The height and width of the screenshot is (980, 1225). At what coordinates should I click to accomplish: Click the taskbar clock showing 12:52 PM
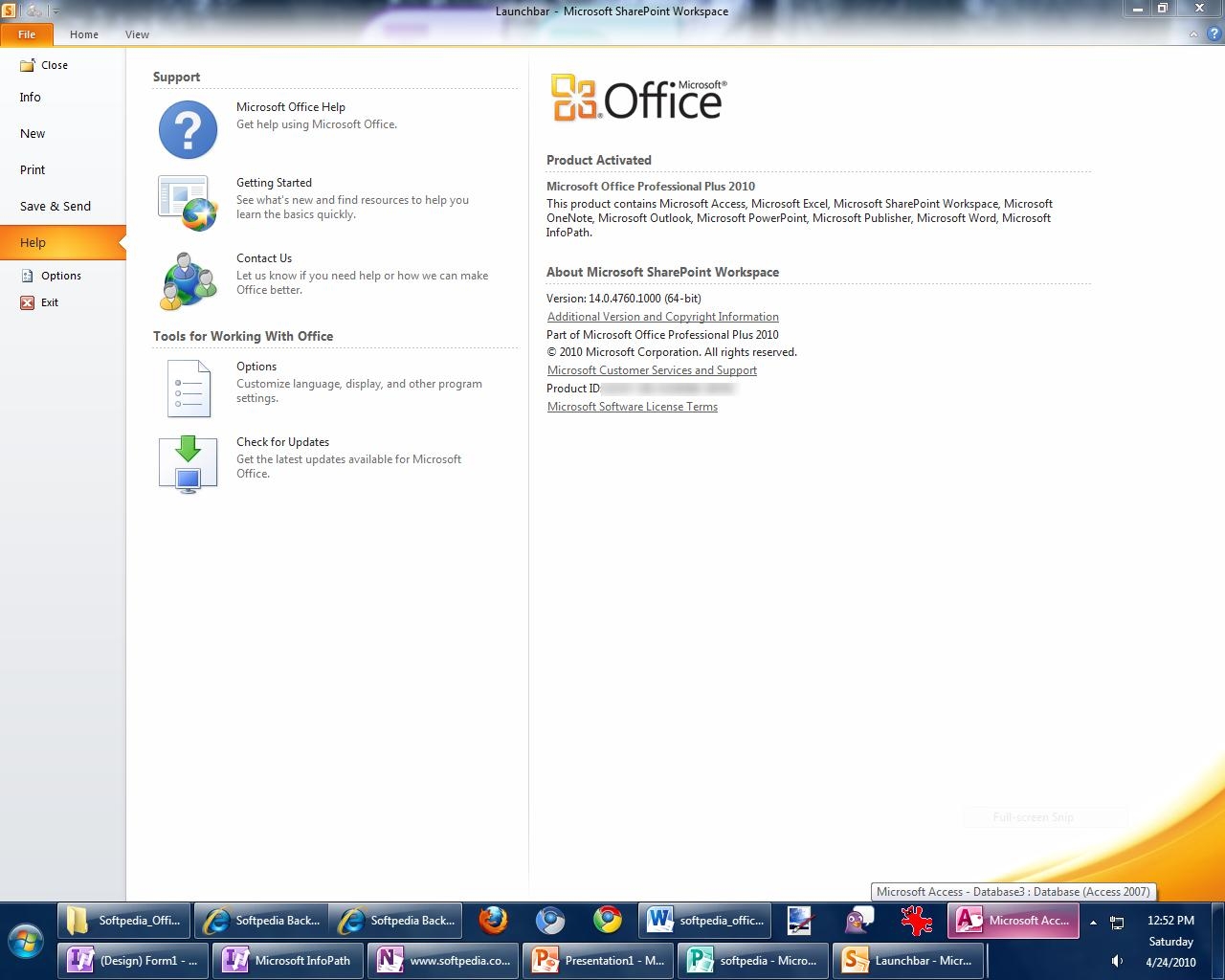click(1170, 921)
